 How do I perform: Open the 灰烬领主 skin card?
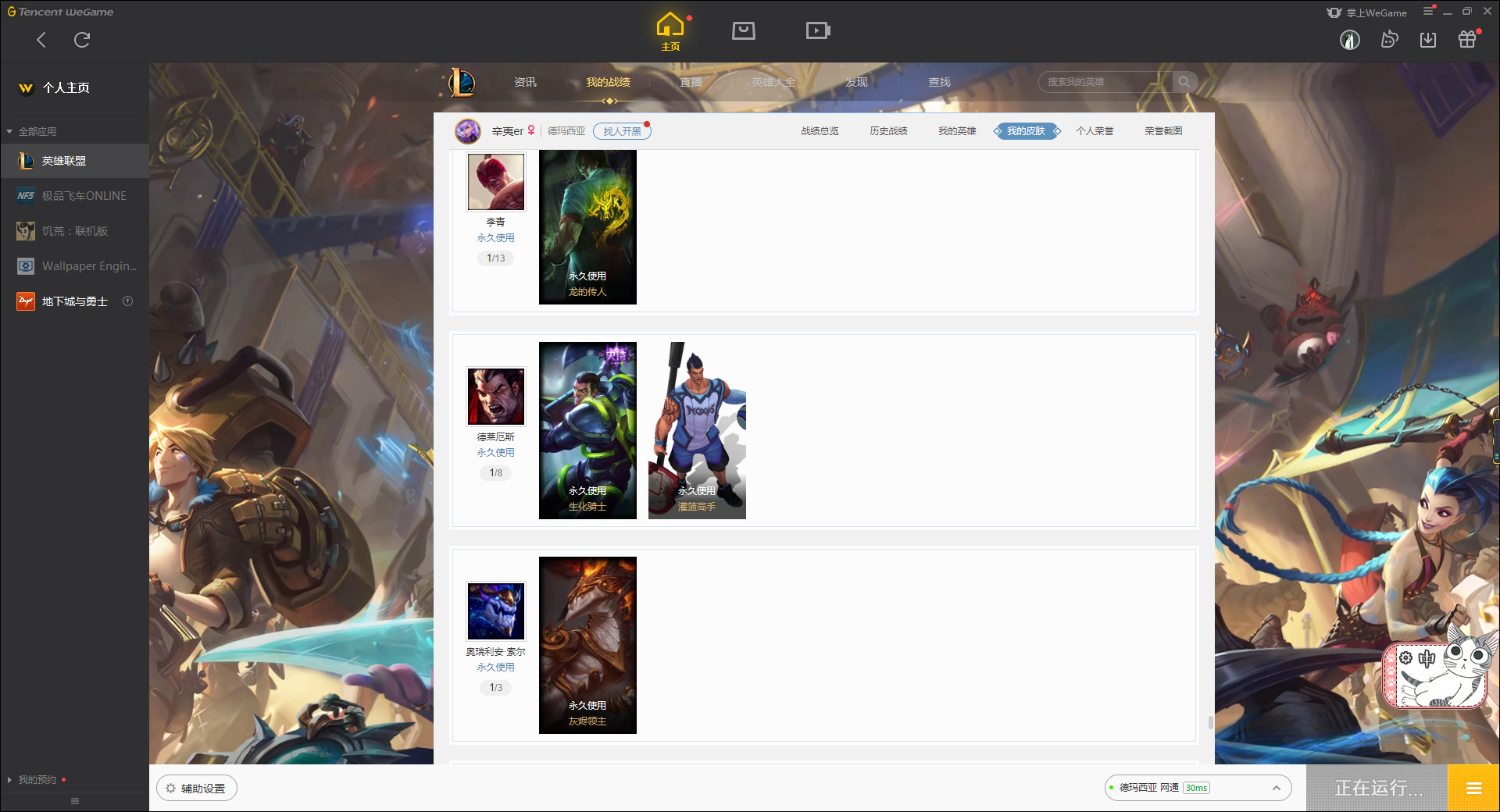click(x=587, y=645)
